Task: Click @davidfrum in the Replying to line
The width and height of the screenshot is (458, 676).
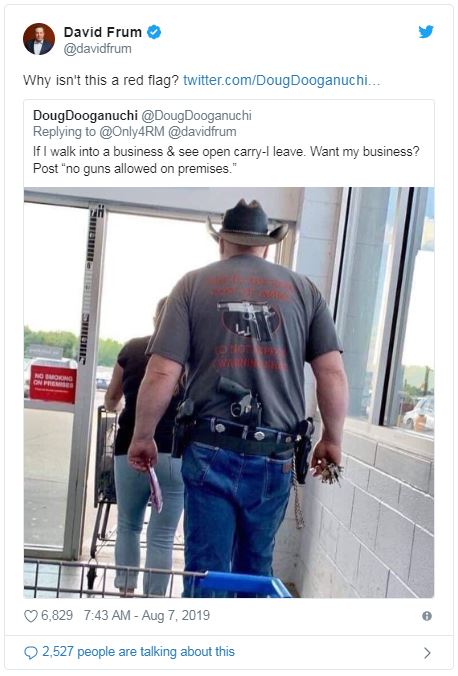Action: [x=202, y=131]
